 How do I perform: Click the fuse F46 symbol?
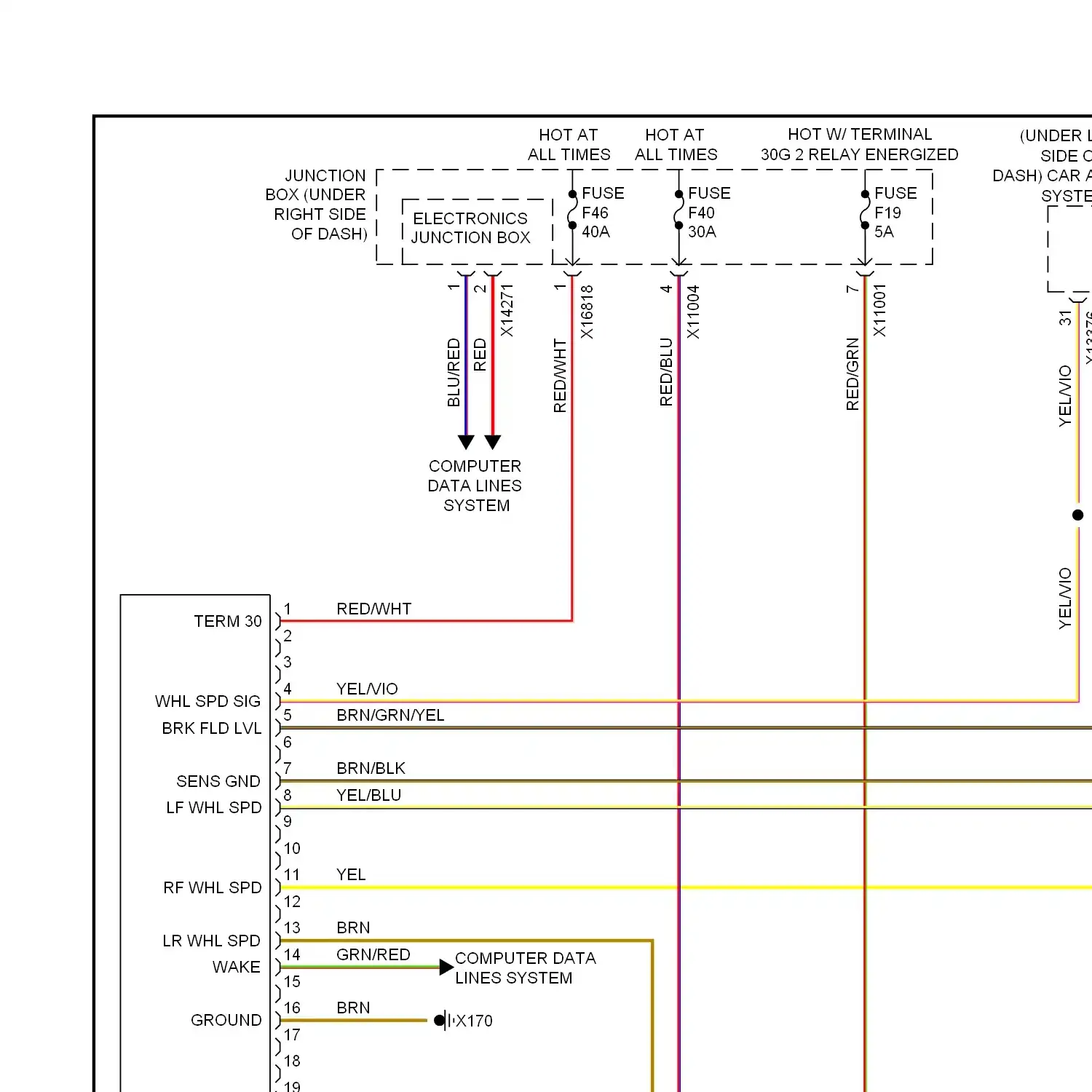572,210
